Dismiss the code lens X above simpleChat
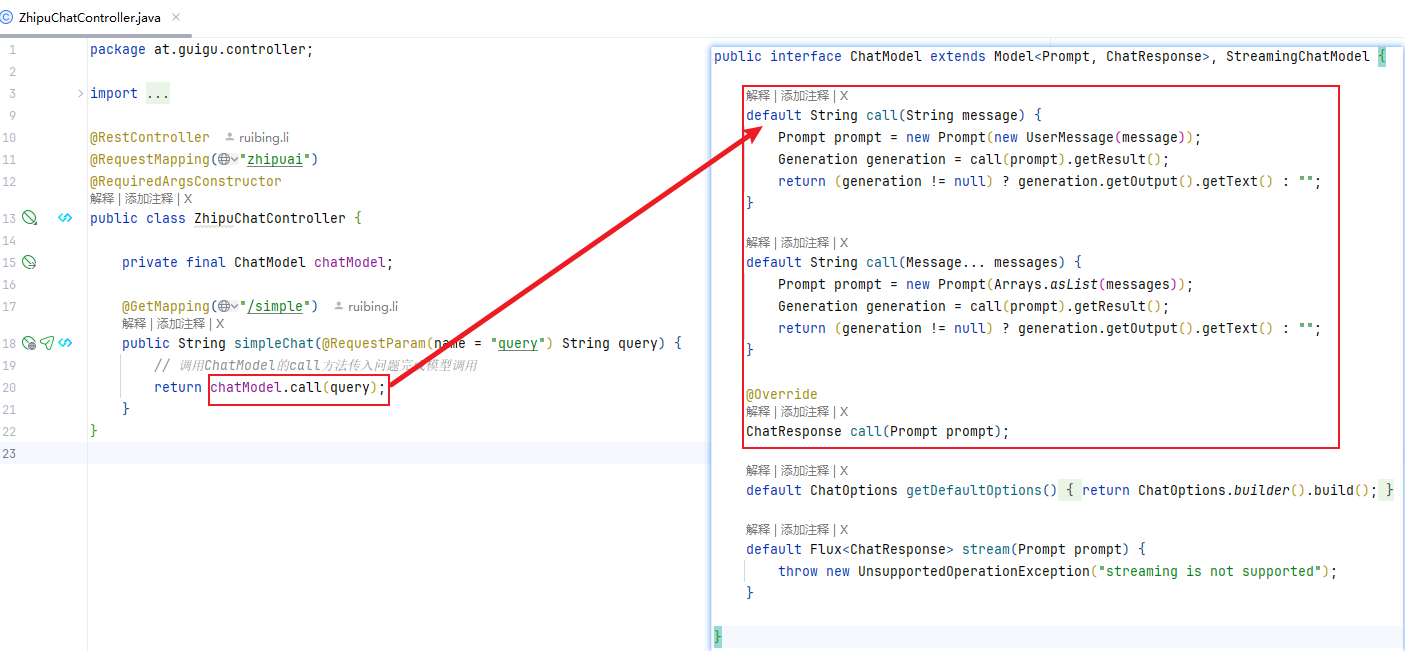1405x651 pixels. click(220, 324)
